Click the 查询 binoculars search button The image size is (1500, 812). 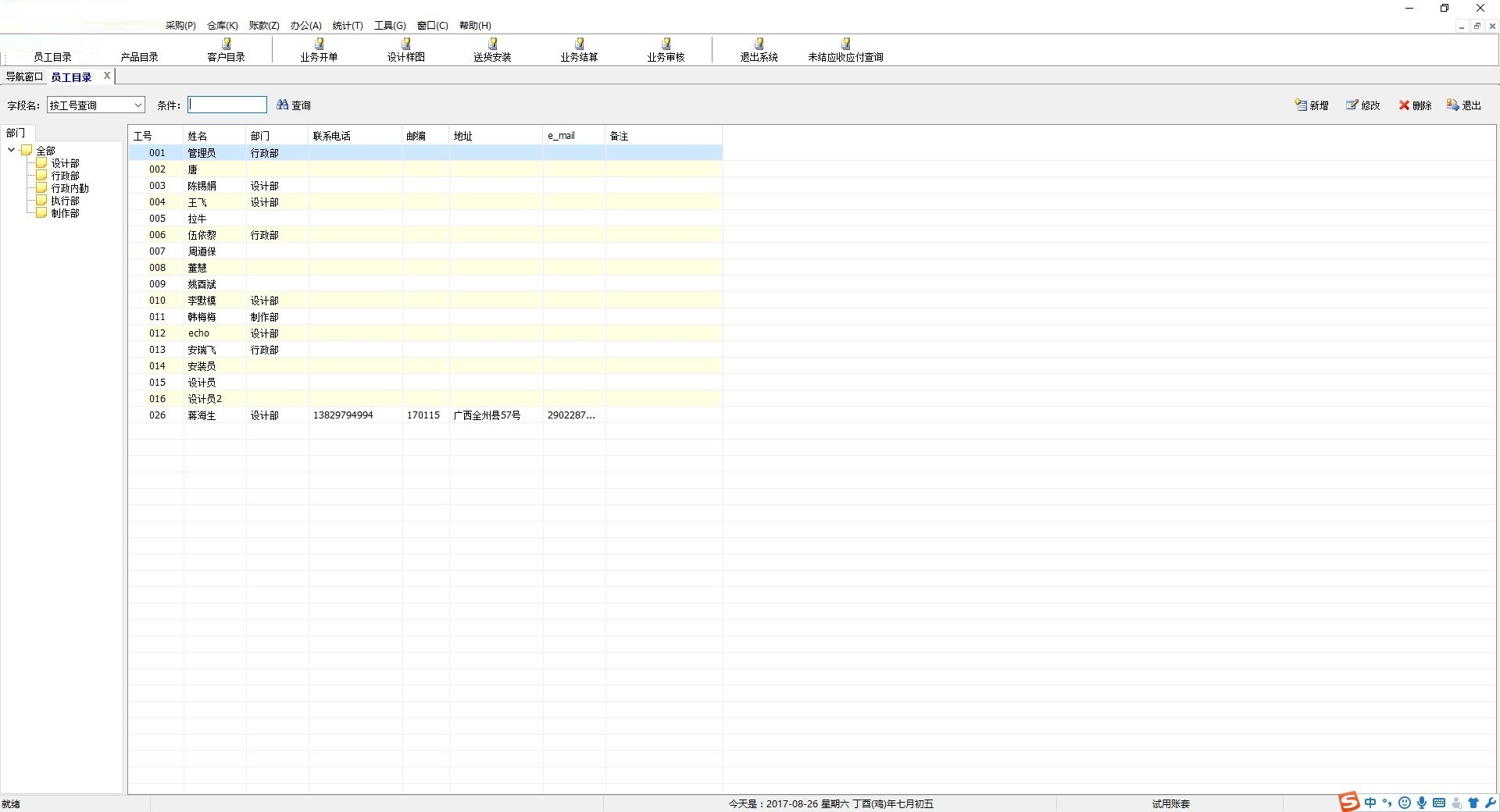coord(294,105)
